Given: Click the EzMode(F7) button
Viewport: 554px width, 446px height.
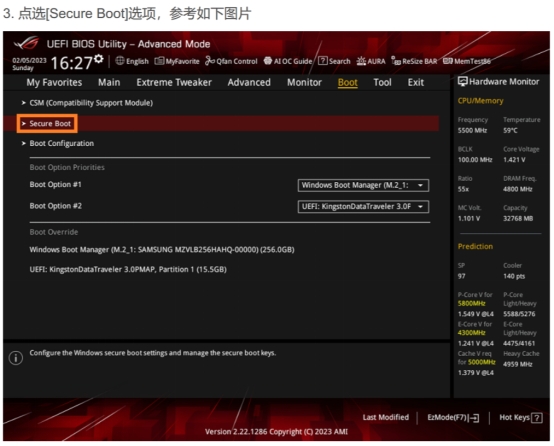Looking at the screenshot, I should click(453, 417).
